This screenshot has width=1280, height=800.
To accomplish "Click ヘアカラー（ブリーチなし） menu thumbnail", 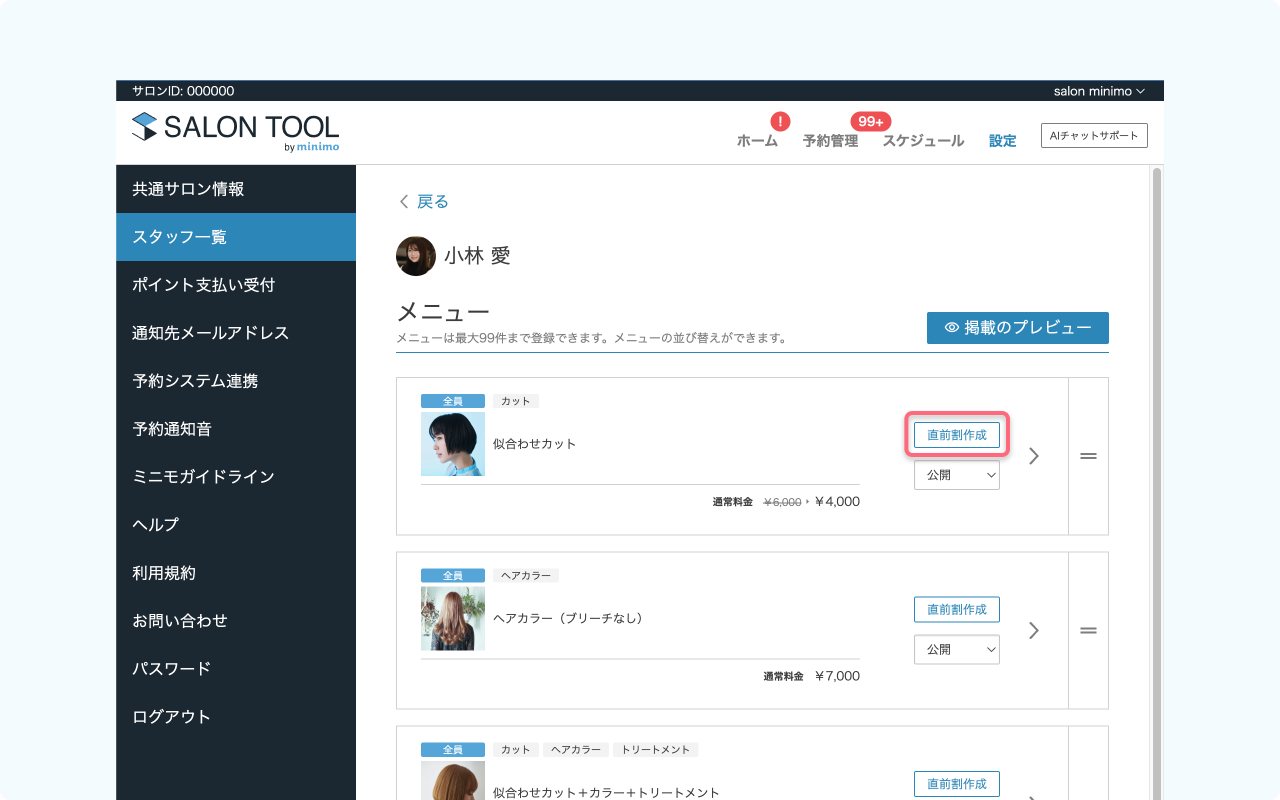I will coord(453,618).
